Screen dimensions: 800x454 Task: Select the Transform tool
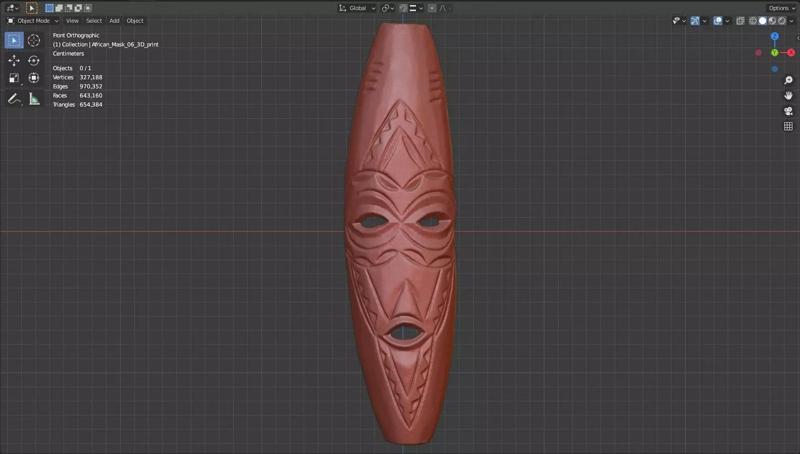34,78
